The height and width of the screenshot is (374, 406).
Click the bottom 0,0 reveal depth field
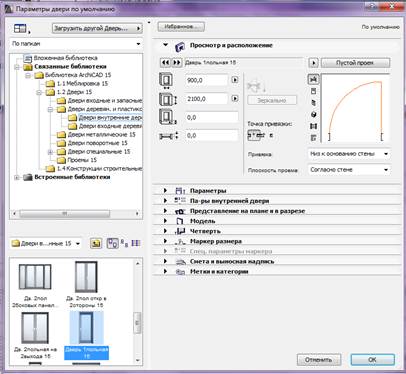pos(211,136)
